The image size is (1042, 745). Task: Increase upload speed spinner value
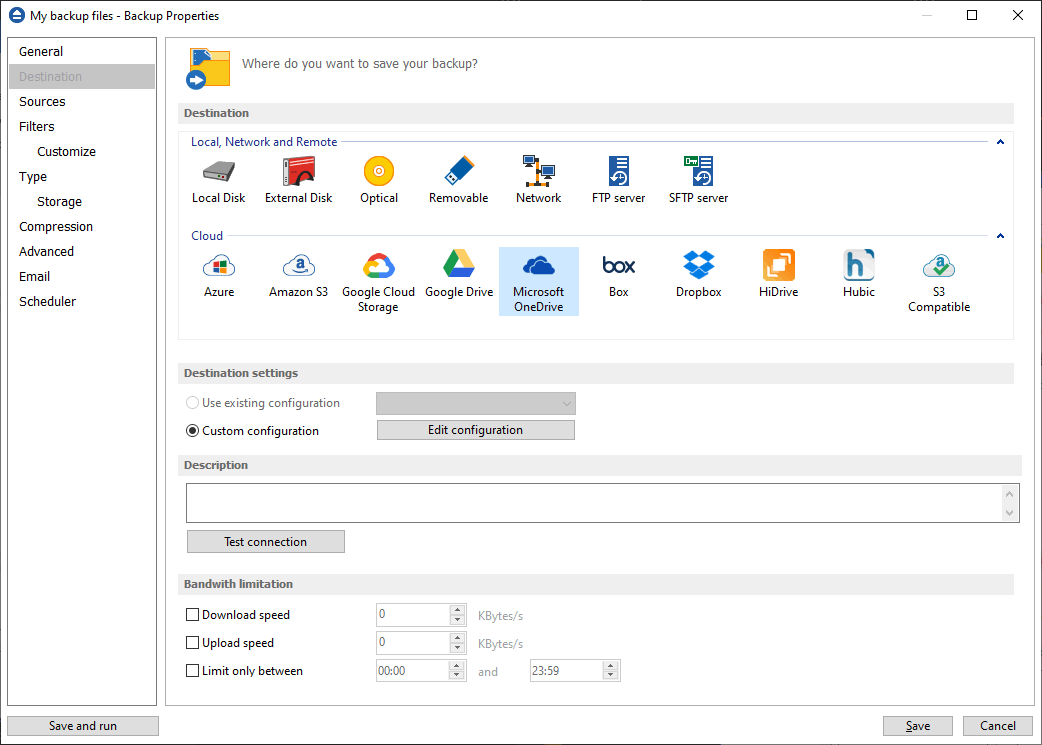457,637
